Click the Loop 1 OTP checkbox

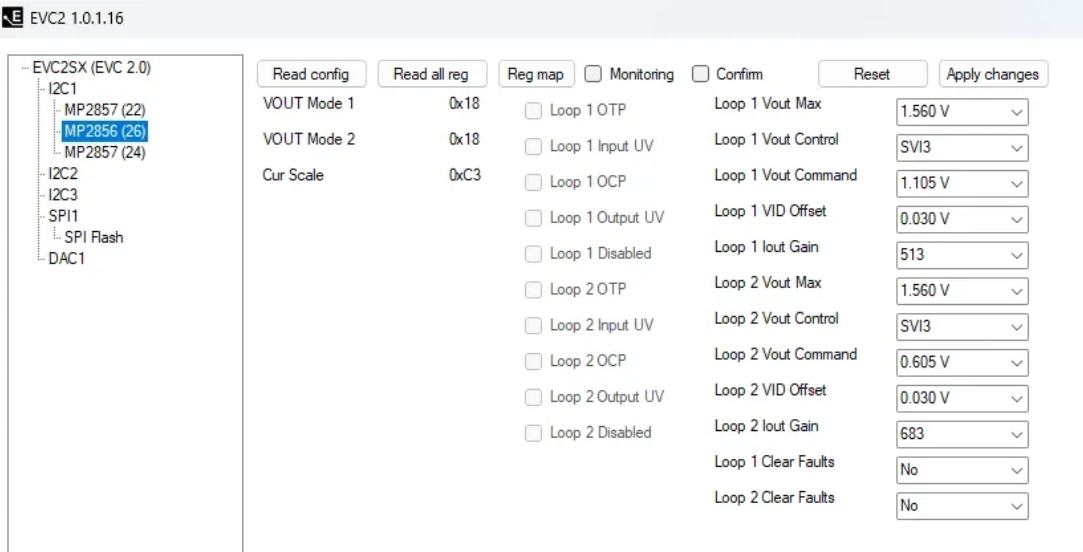pyautogui.click(x=533, y=111)
